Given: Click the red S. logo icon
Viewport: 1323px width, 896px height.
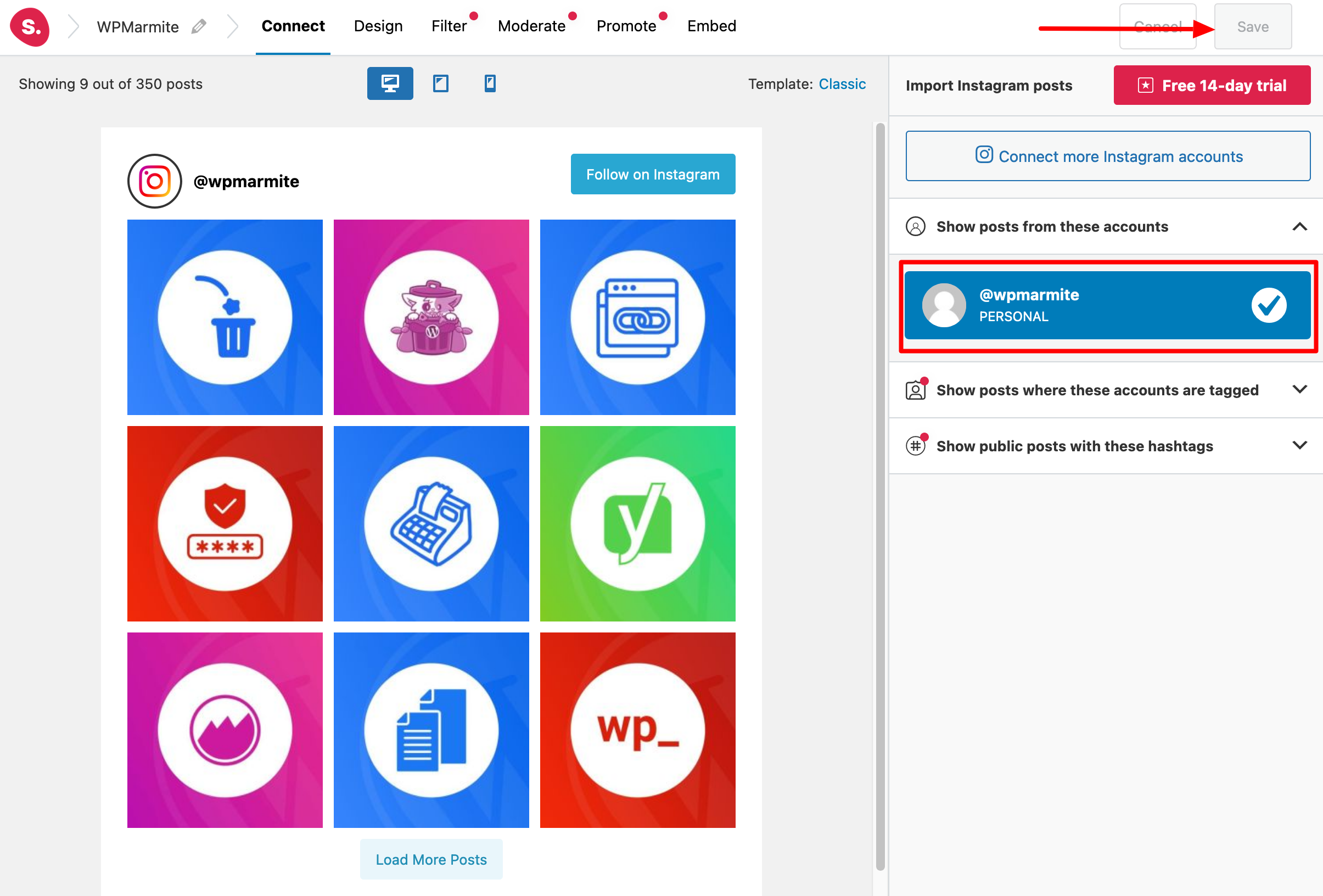Looking at the screenshot, I should pos(30,27).
